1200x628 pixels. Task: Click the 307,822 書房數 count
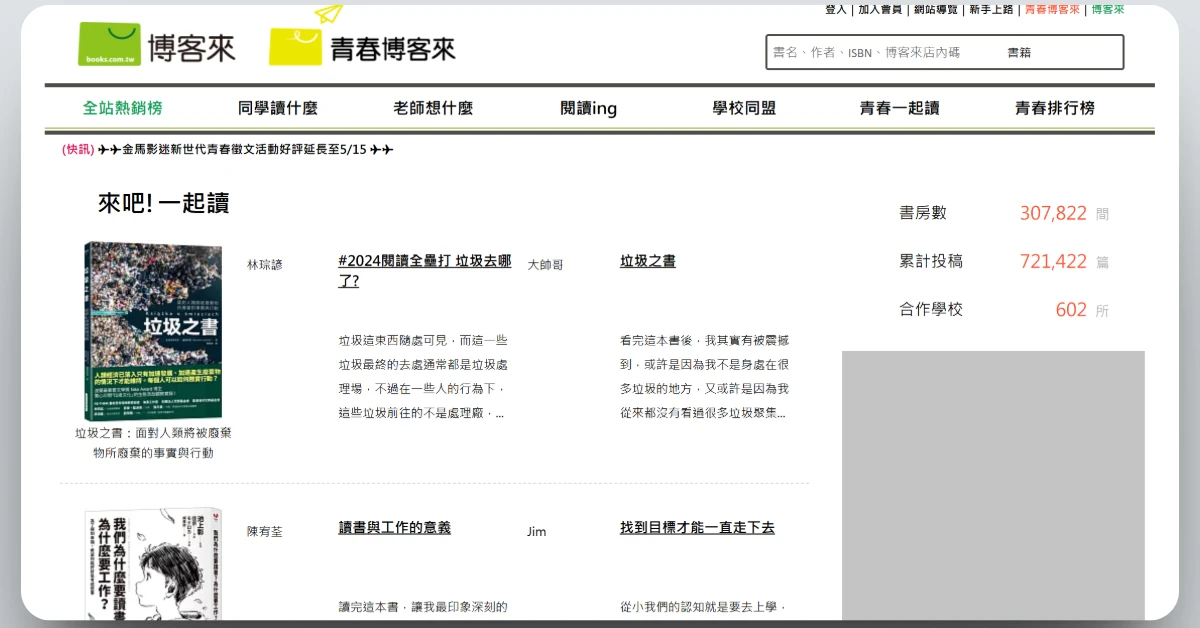[1053, 213]
